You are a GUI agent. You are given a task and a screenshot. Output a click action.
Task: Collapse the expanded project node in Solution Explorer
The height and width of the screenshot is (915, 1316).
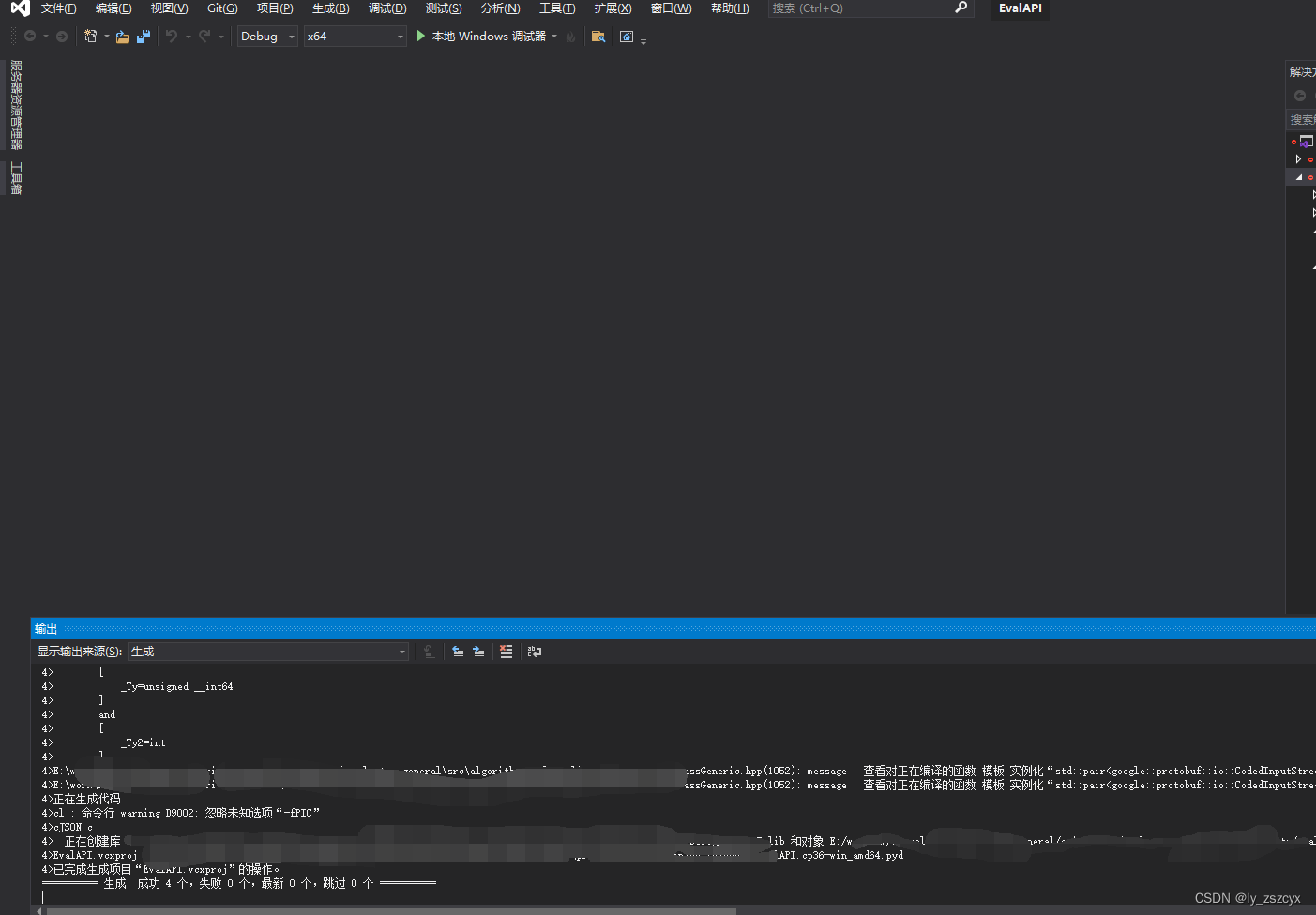pos(1299,177)
